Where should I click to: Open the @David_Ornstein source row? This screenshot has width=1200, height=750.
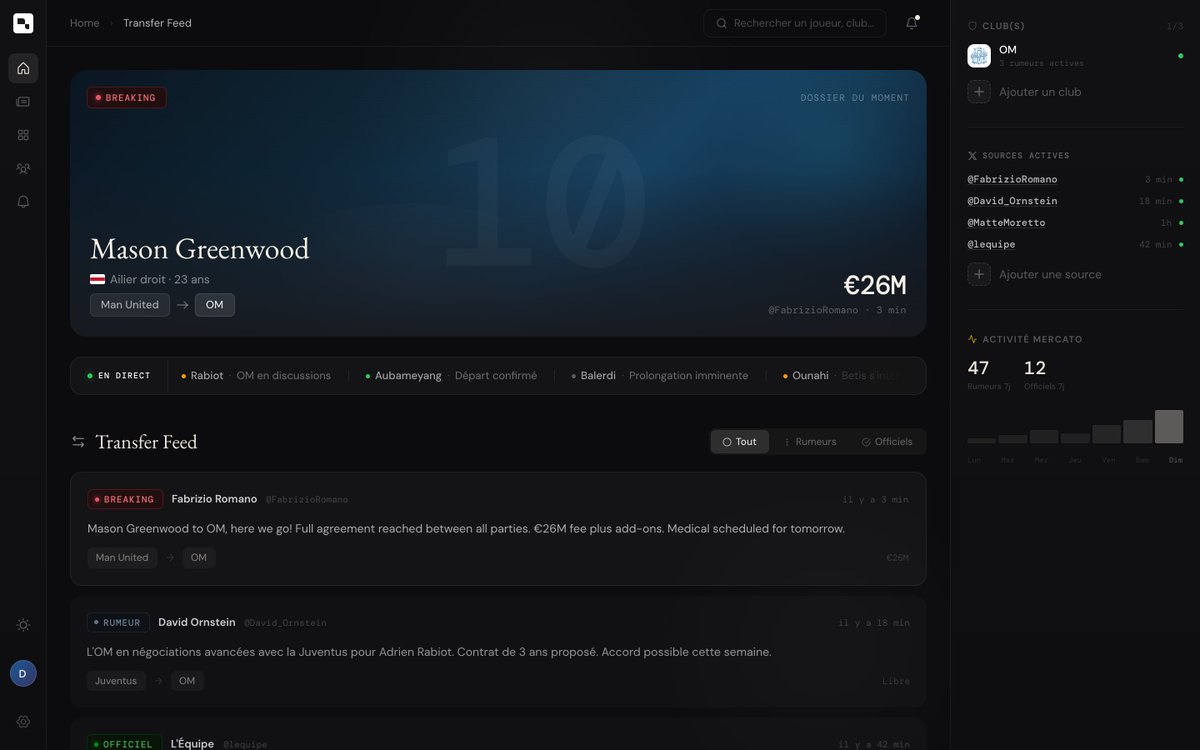[1075, 201]
